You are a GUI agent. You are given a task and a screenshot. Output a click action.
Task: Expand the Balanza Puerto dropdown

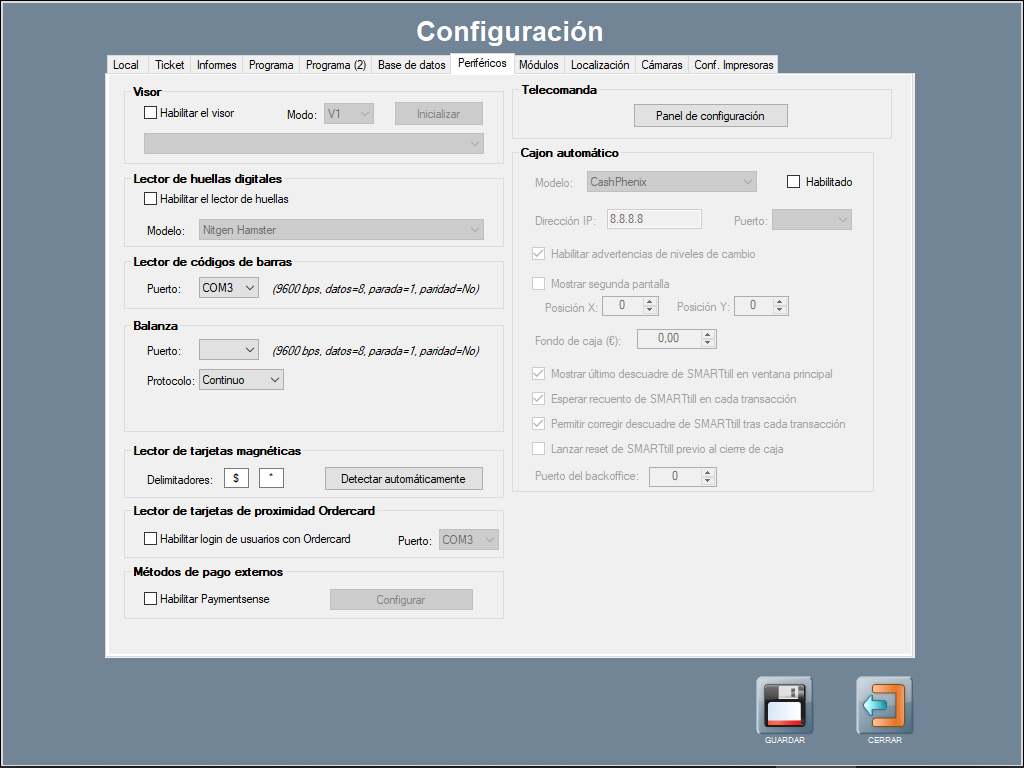click(229, 350)
